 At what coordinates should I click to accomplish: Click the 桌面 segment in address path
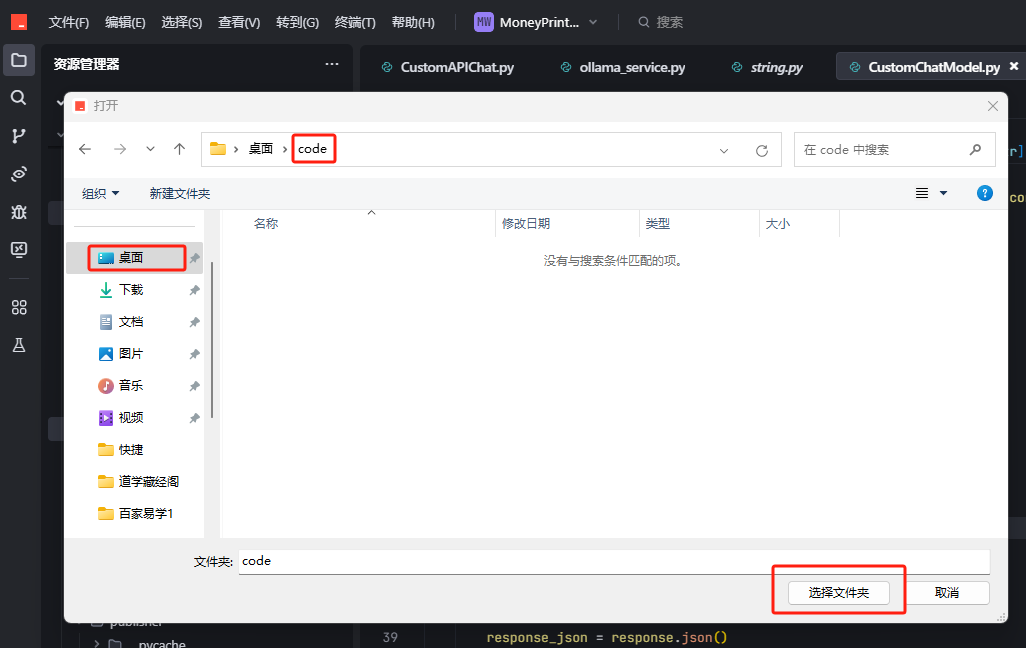pos(260,149)
